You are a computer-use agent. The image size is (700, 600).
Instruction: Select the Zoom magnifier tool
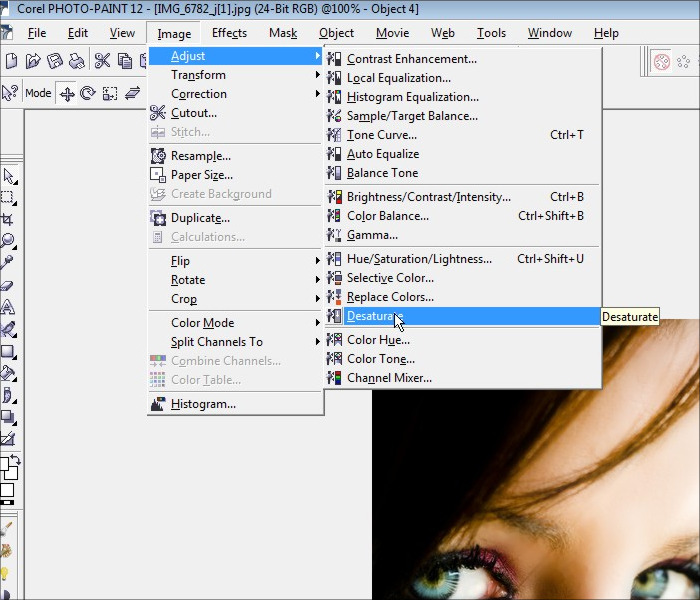[x=8, y=241]
